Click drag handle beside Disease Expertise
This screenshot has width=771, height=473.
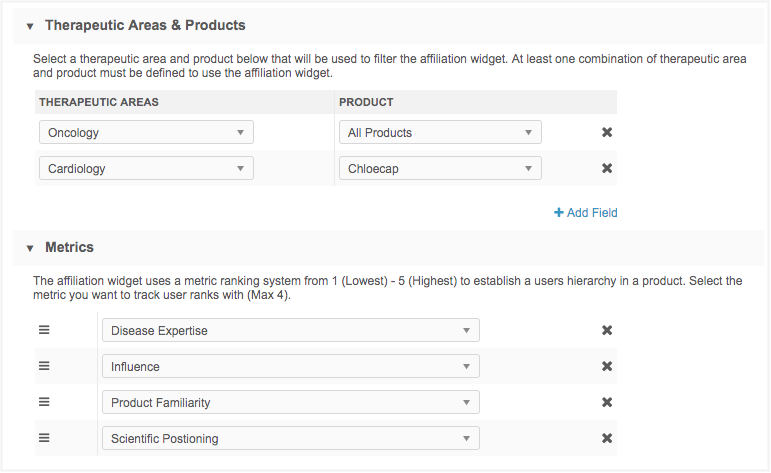point(44,330)
